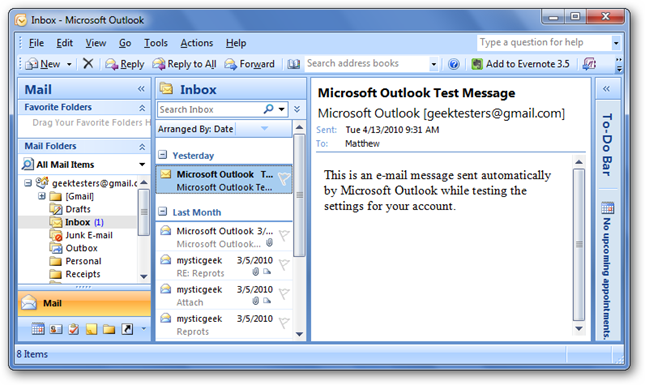Expand the [Gmail] folder tree node

(42, 196)
